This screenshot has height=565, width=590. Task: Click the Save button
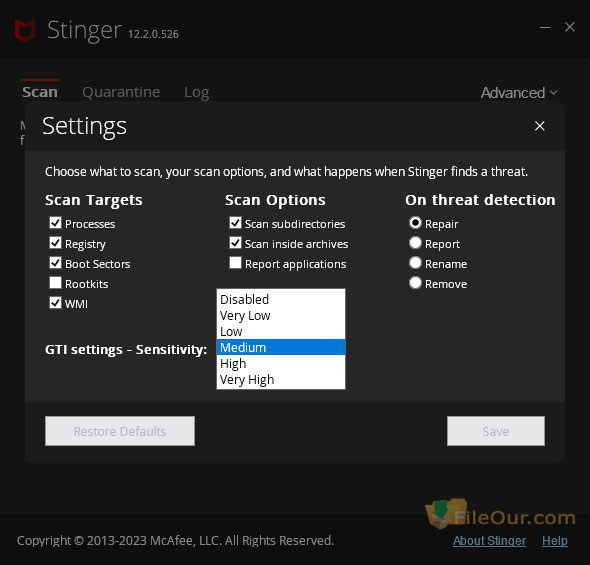click(x=496, y=431)
